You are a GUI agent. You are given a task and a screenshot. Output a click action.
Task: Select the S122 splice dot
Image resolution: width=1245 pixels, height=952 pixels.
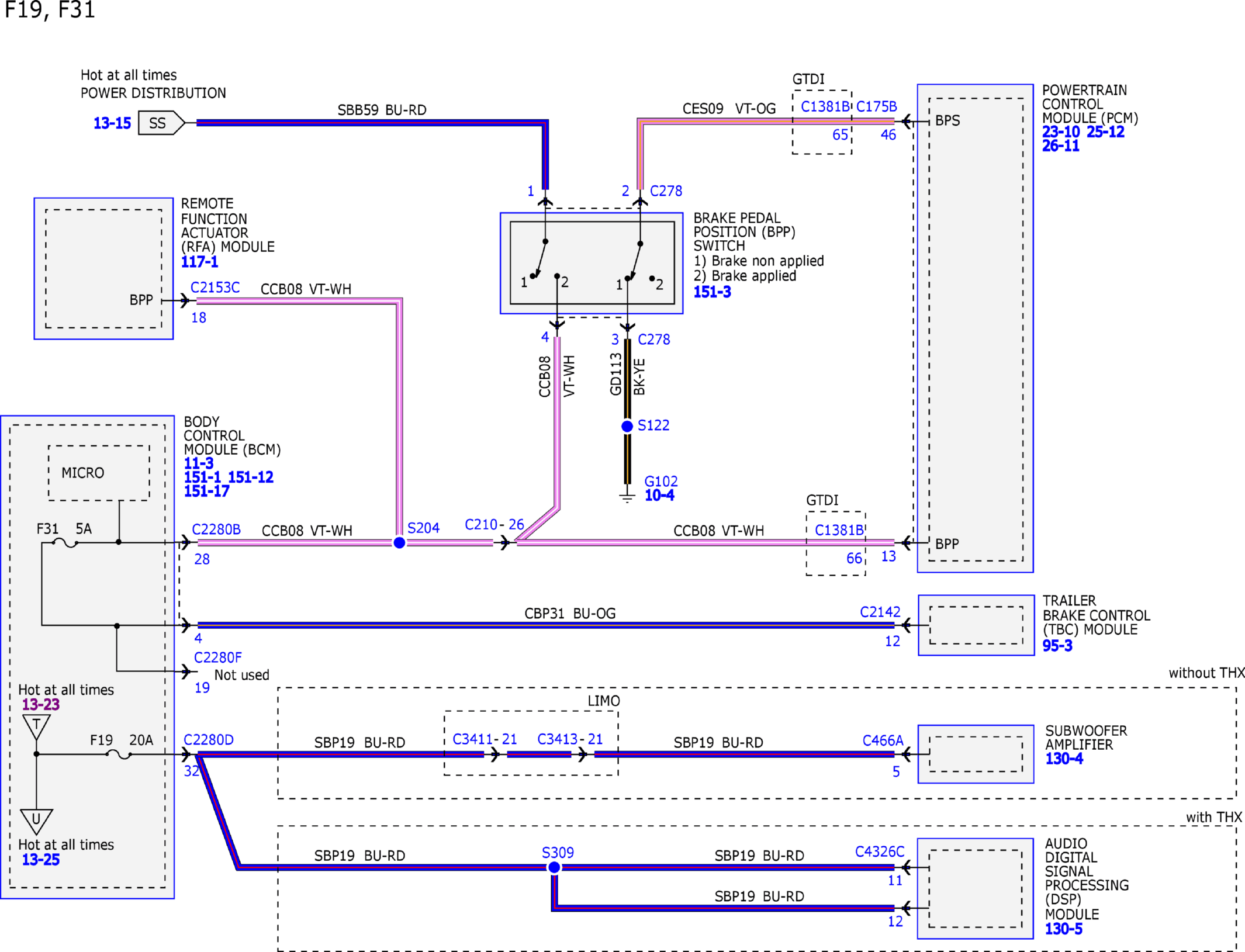point(627,426)
